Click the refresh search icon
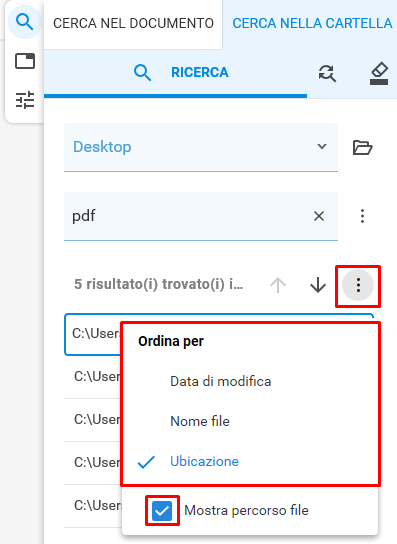Screen dimensions: 397x544 coord(327,73)
